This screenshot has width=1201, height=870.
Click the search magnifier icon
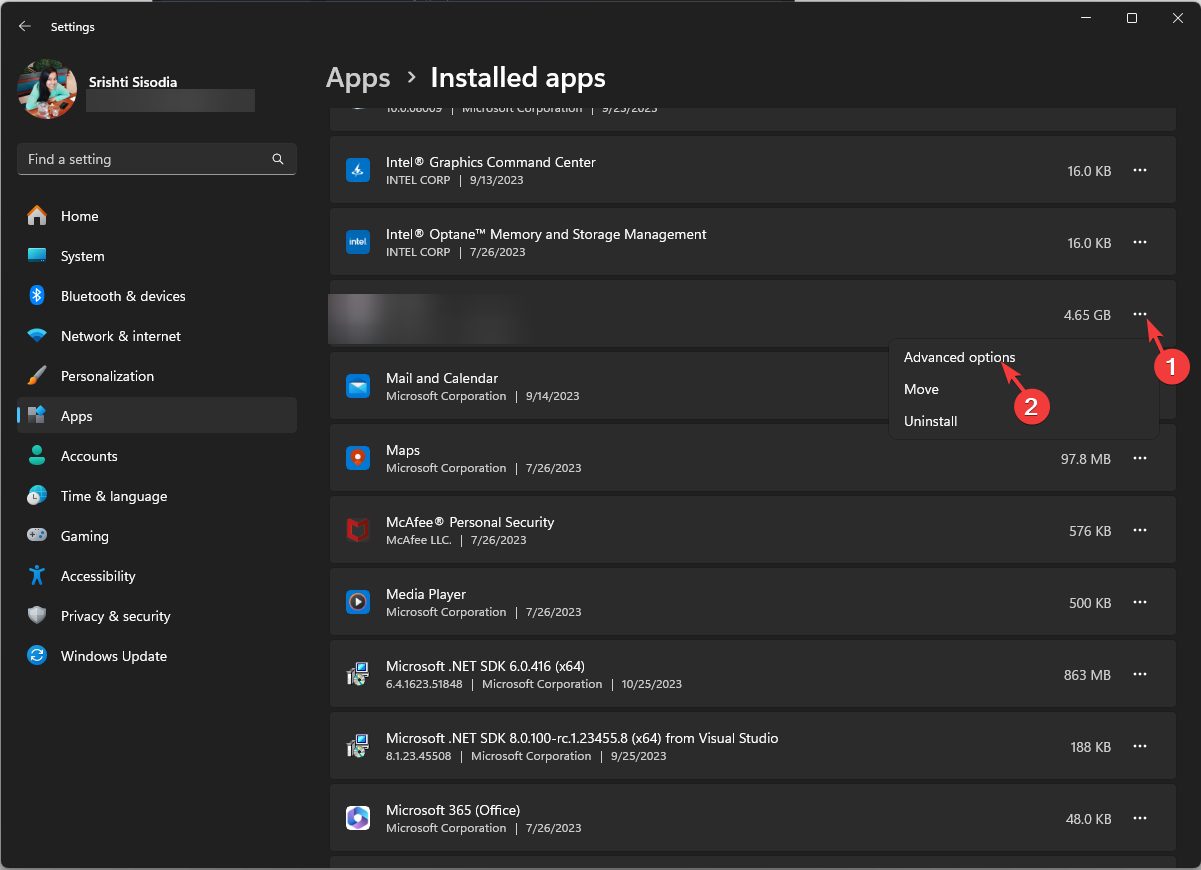(x=278, y=159)
